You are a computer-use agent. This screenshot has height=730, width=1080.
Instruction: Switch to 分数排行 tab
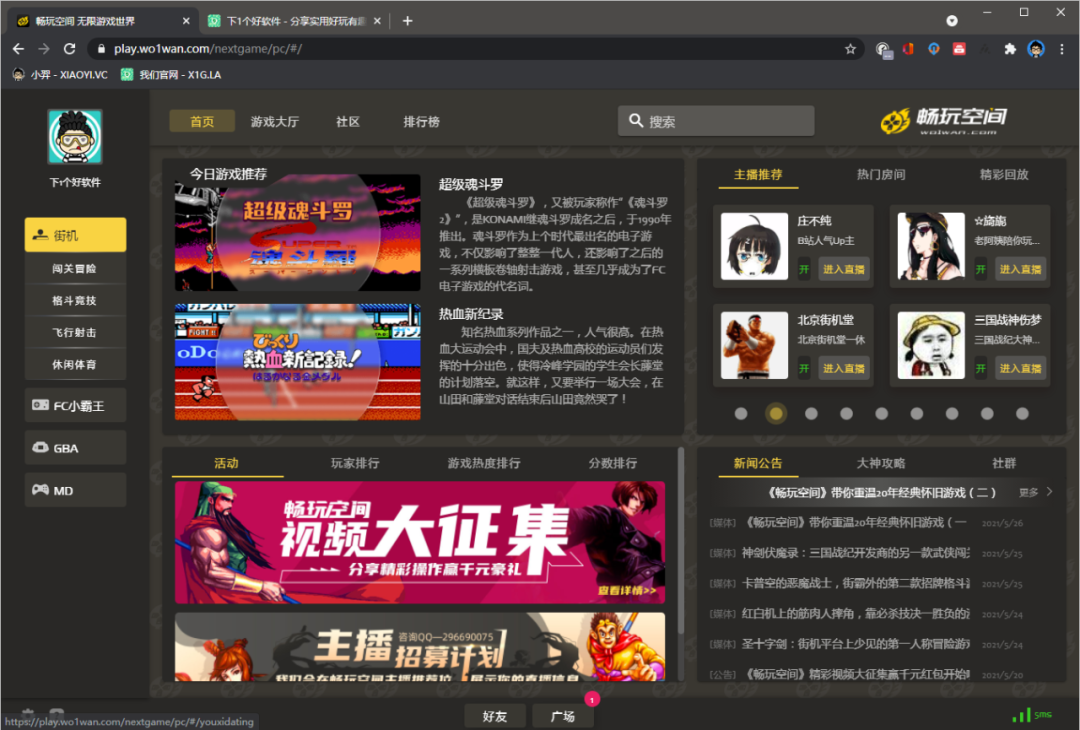pos(612,463)
